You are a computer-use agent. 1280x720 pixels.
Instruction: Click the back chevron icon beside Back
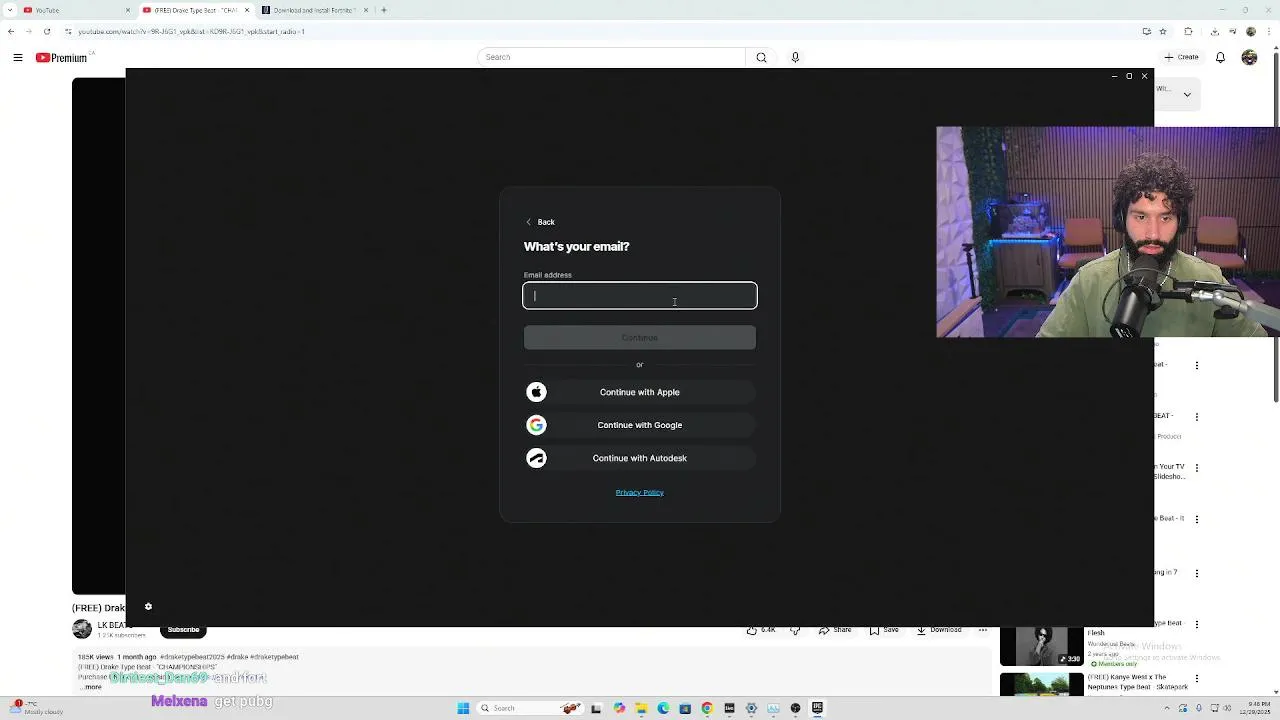(x=529, y=222)
